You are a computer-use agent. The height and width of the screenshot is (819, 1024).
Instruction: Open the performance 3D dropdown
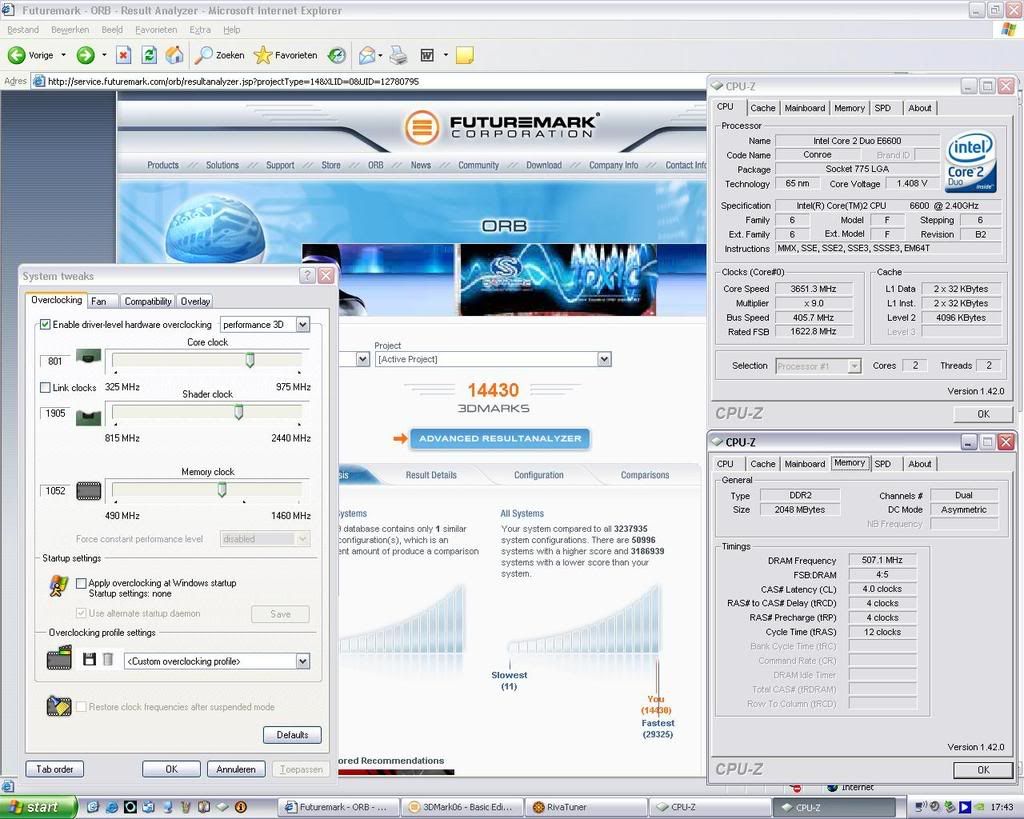click(x=302, y=325)
